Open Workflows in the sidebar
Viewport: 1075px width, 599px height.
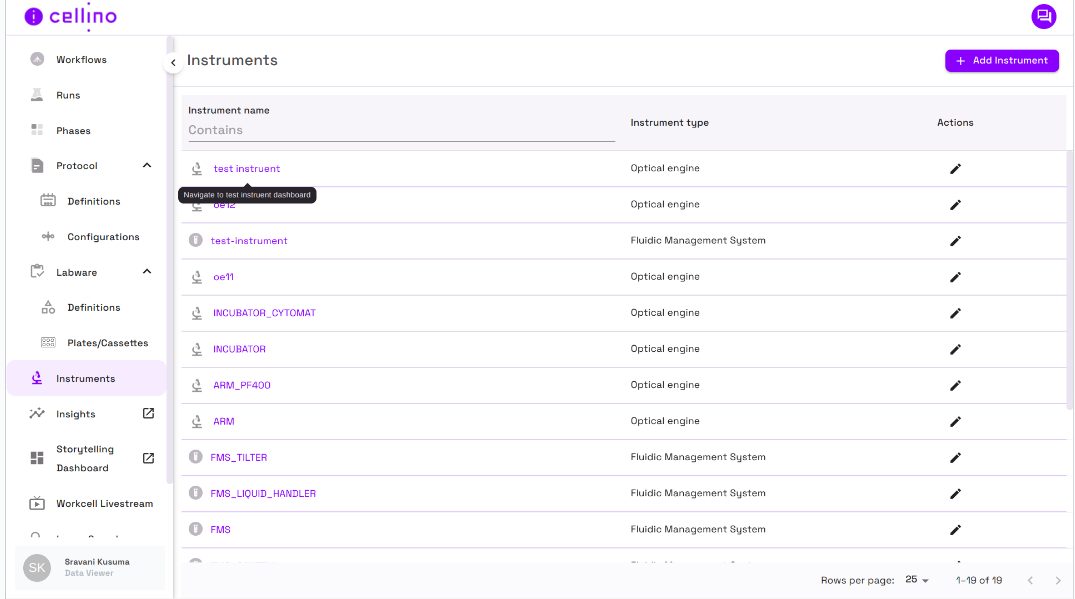pyautogui.click(x=81, y=60)
